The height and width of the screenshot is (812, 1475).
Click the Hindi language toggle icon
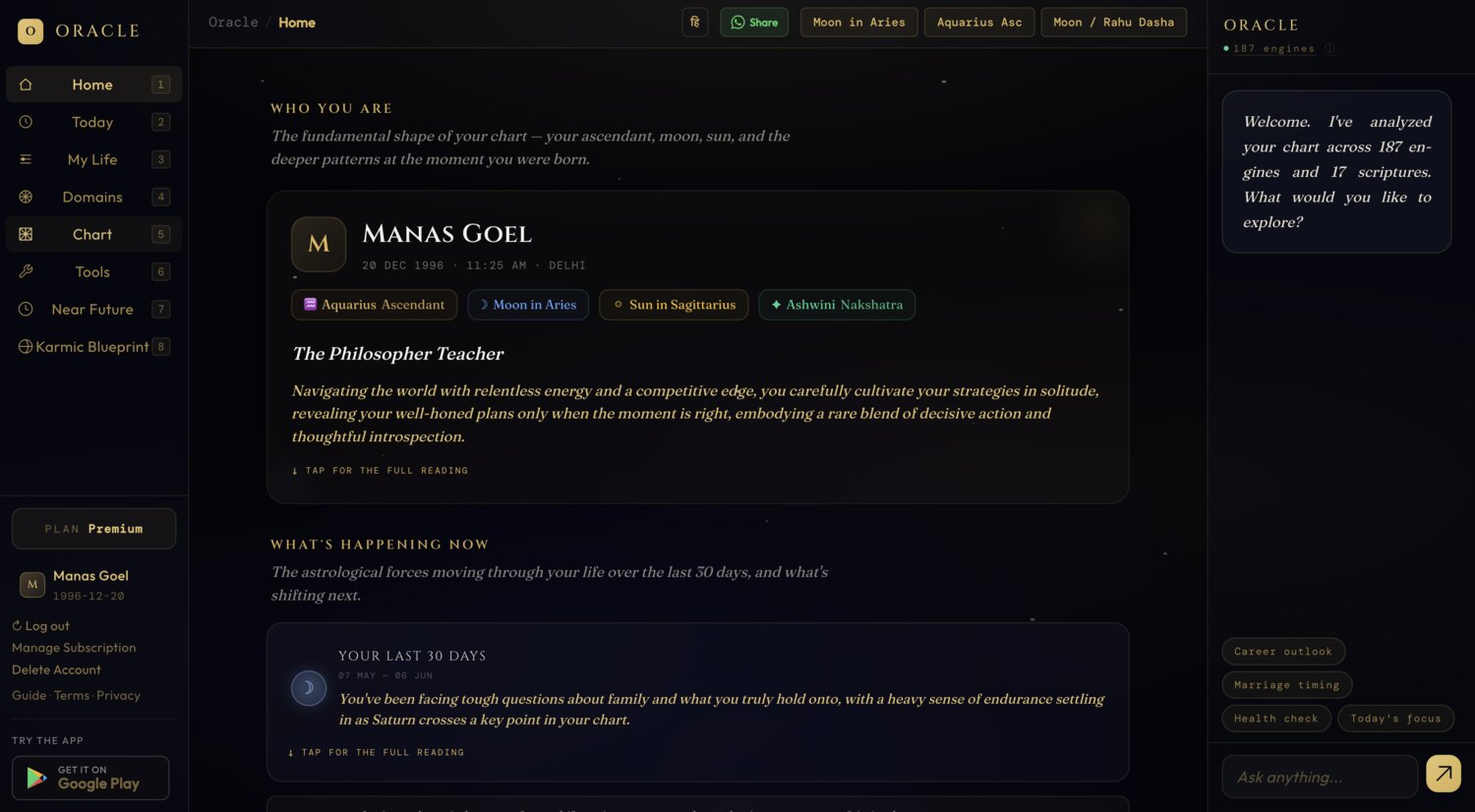tap(694, 22)
